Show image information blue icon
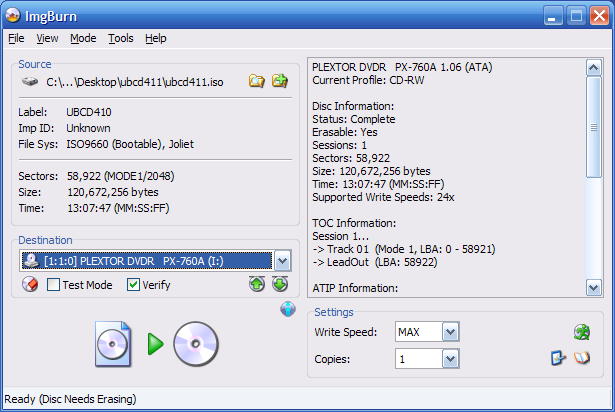This screenshot has width=615, height=412. 288,309
